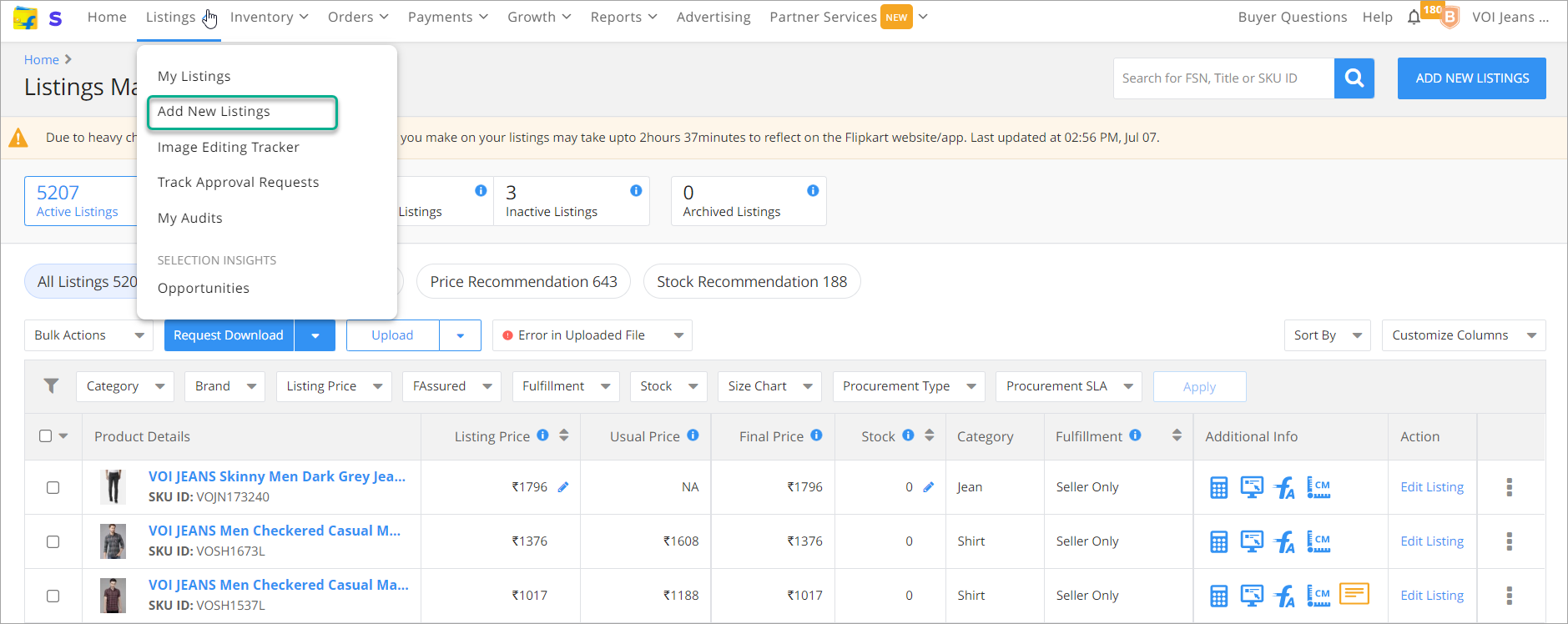The height and width of the screenshot is (624, 1568).
Task: Select checkbox for VOSH1537L row
Action: pos(53,596)
